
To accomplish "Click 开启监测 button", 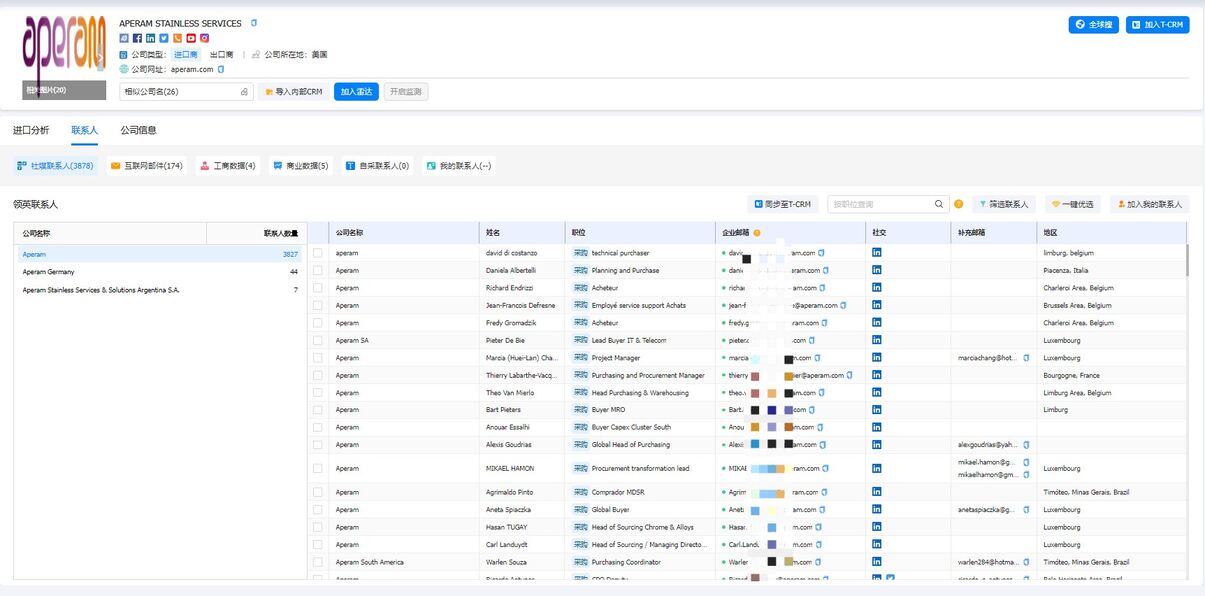I will click(406, 92).
